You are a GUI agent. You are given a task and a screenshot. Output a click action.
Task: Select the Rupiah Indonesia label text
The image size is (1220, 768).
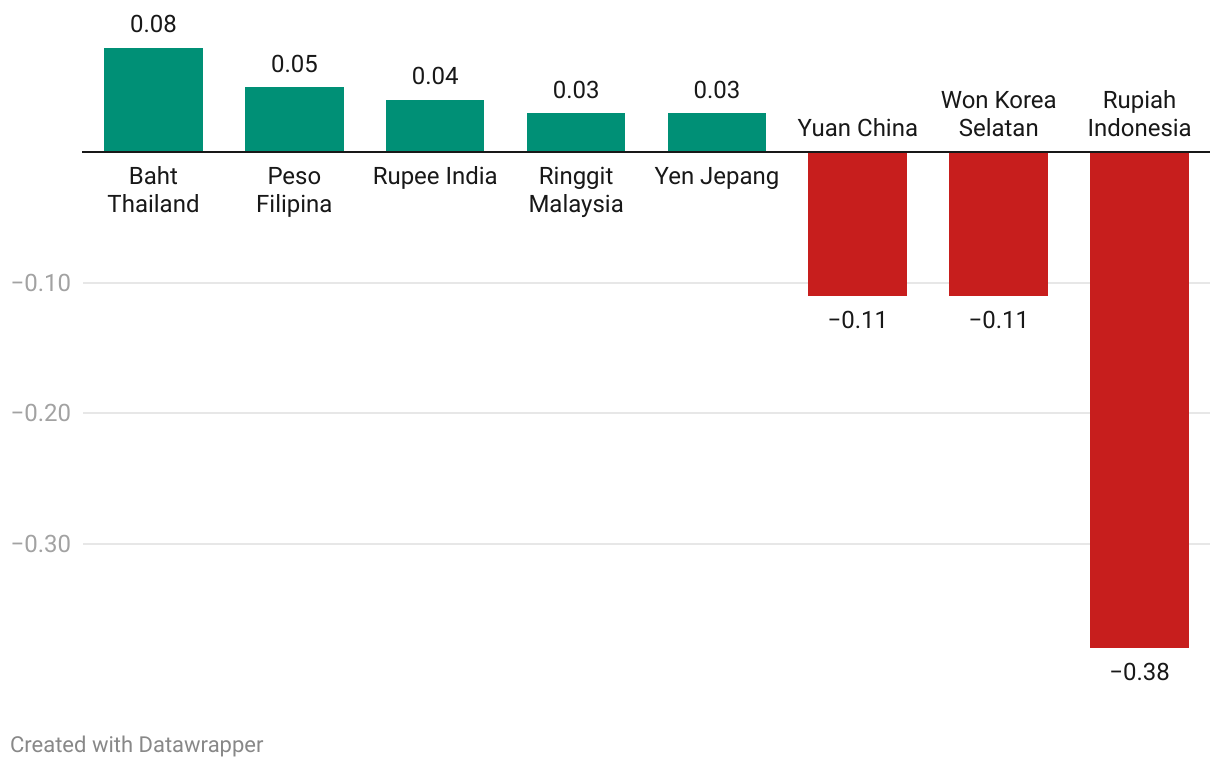1139,114
